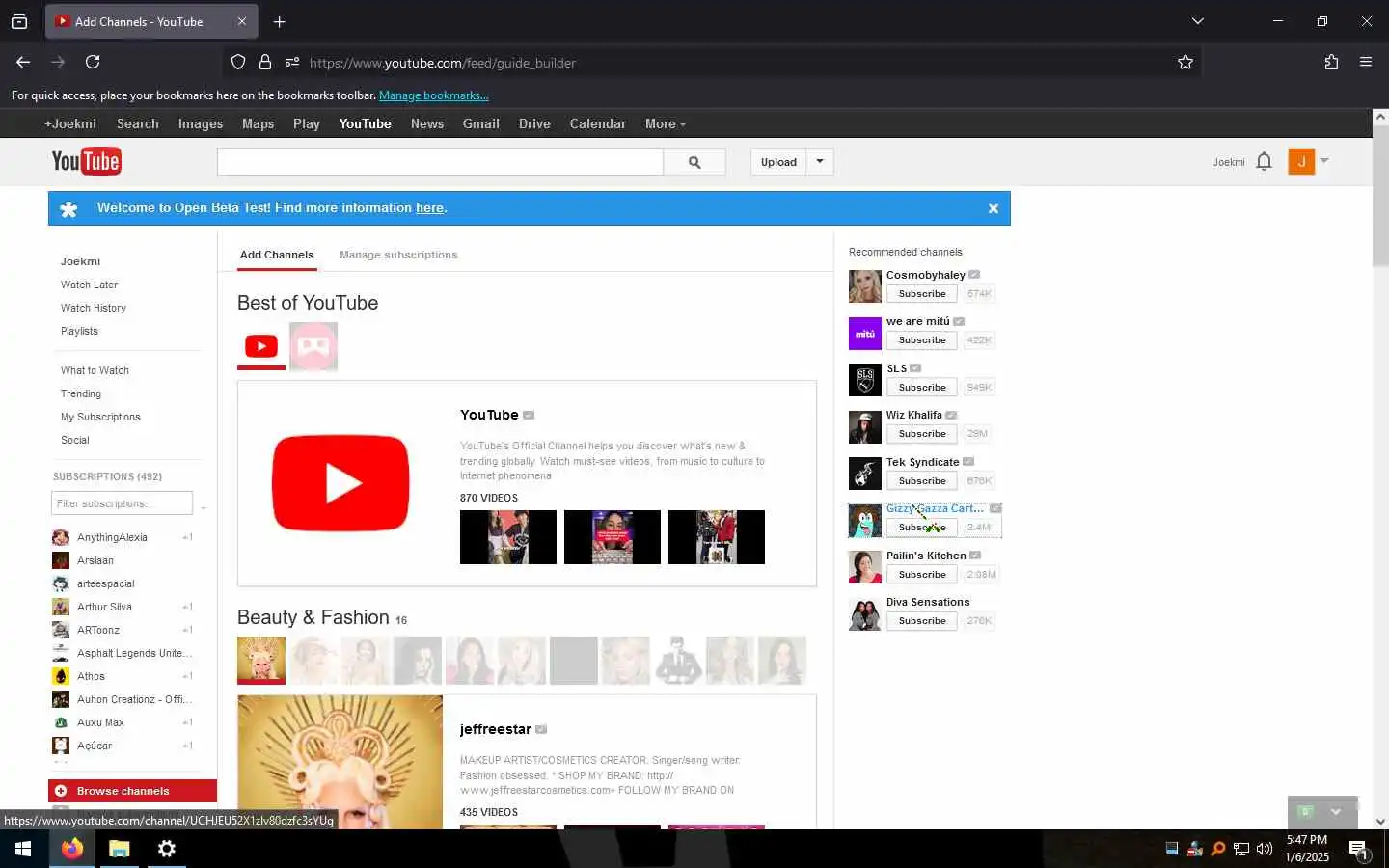The height and width of the screenshot is (868, 1389).
Task: Subscribe to Cosmobyhaley
Action: click(x=922, y=294)
